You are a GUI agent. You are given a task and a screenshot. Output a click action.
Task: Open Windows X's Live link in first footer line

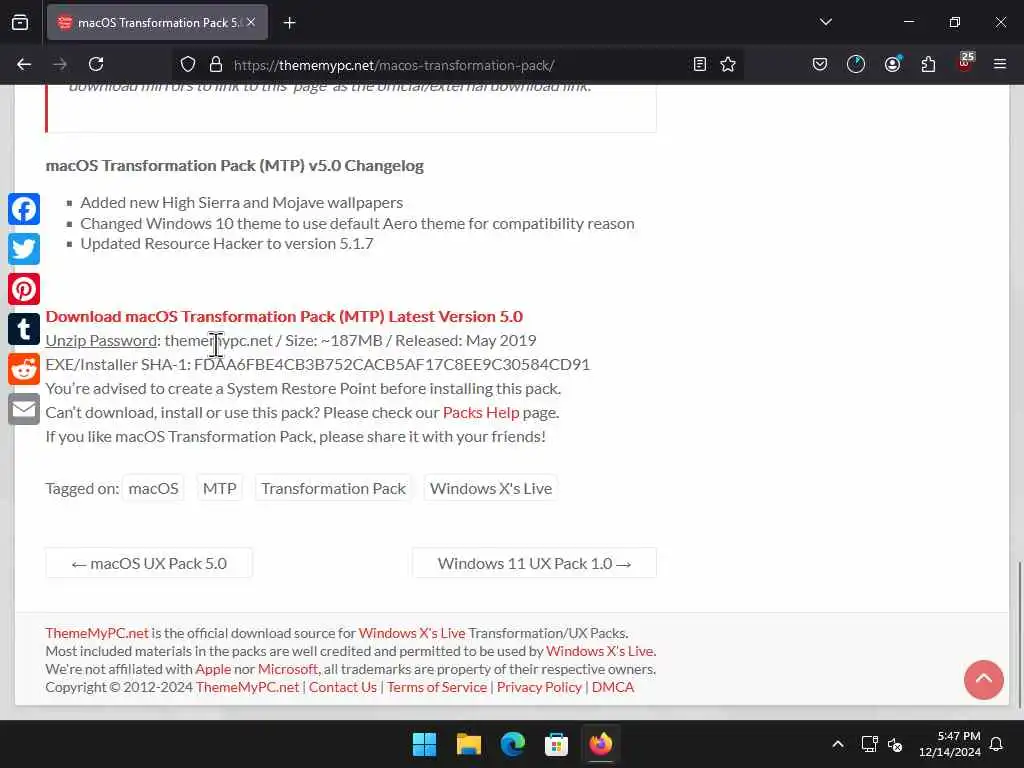click(x=412, y=633)
